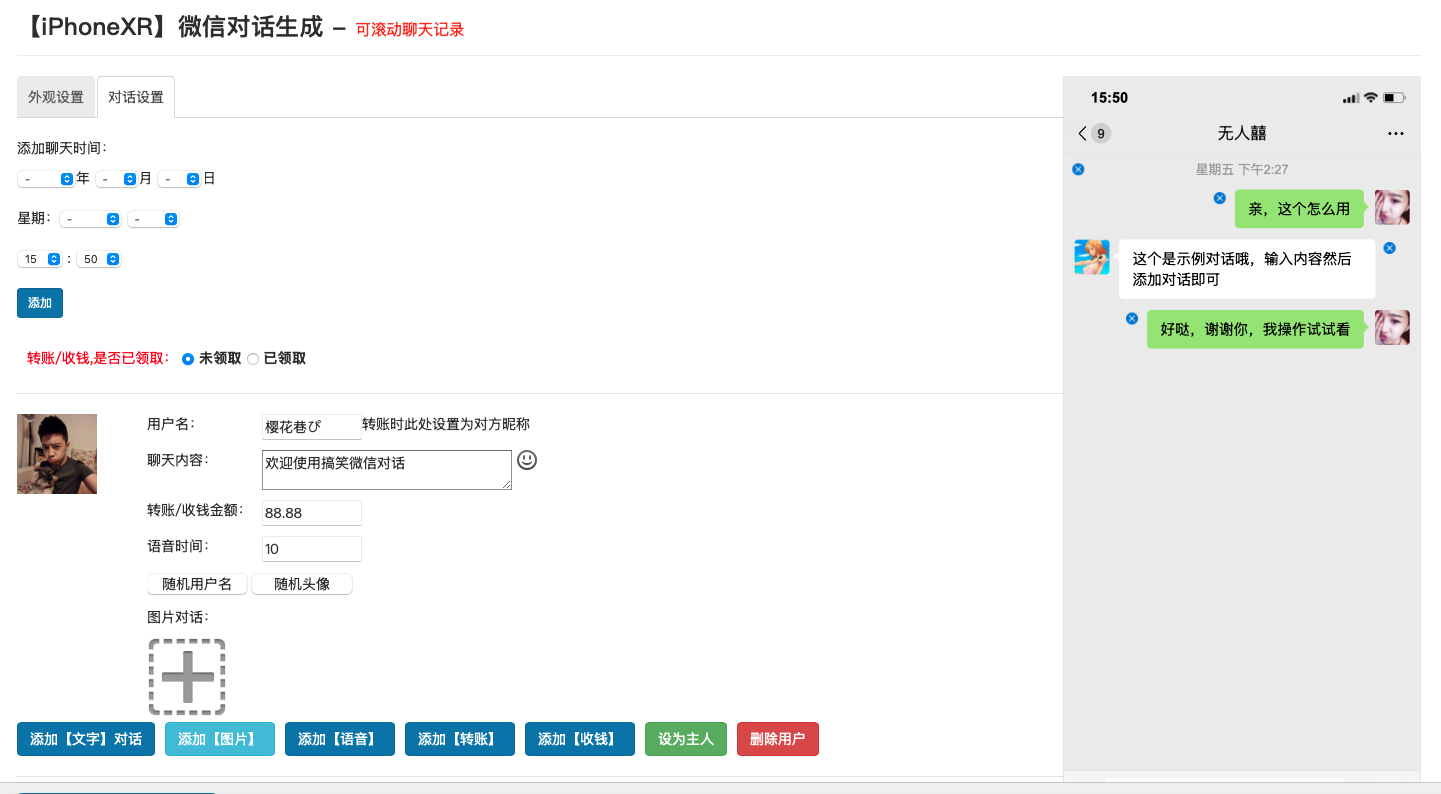The height and width of the screenshot is (794, 1441).
Task: Click the 随机用户名 button
Action: (197, 584)
